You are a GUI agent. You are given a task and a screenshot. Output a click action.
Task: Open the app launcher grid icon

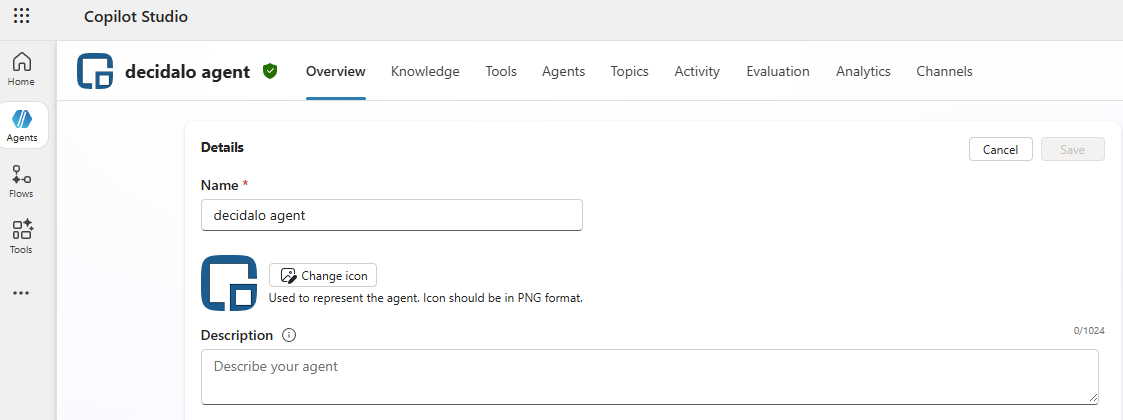point(21,16)
